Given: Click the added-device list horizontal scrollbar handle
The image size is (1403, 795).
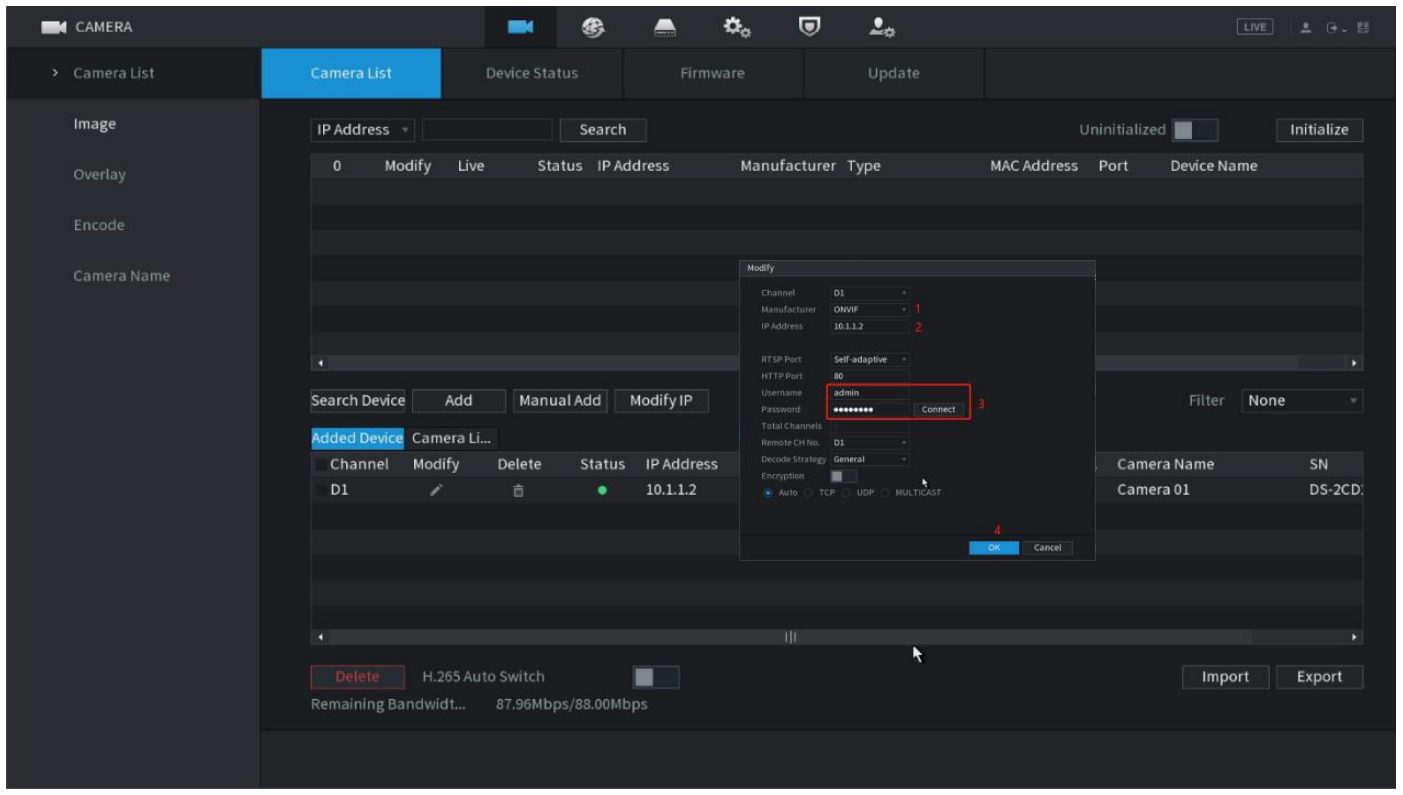Looking at the screenshot, I should (x=790, y=636).
